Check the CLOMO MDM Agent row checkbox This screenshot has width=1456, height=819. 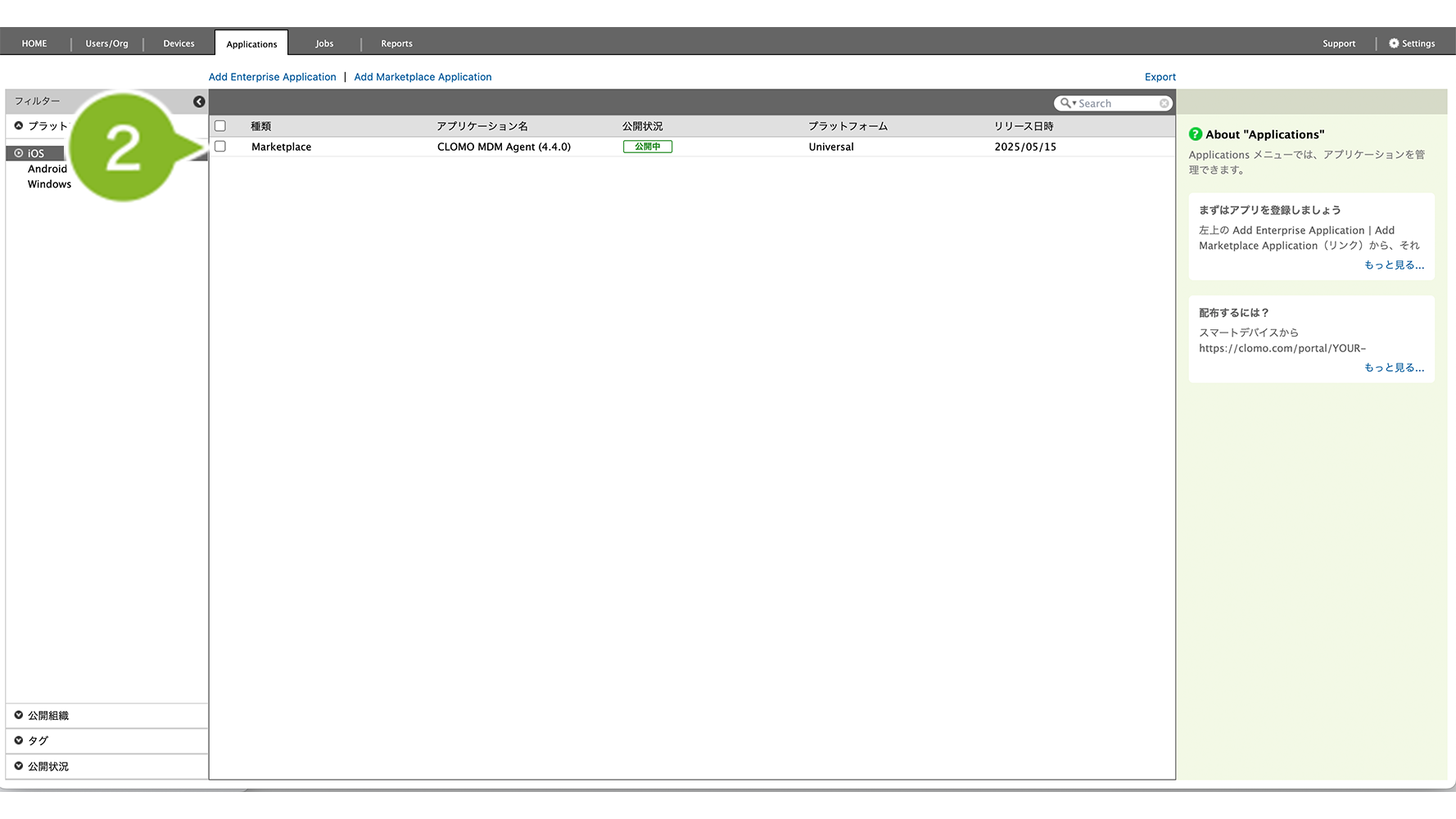point(220,147)
